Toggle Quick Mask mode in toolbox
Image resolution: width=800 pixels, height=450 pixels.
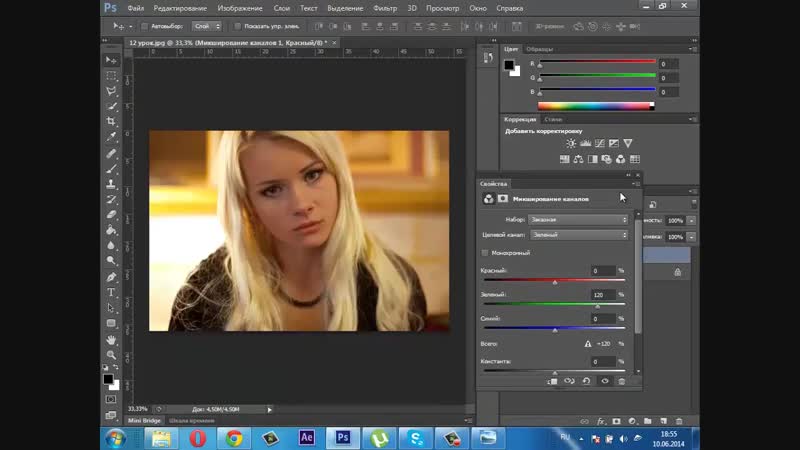(111, 399)
